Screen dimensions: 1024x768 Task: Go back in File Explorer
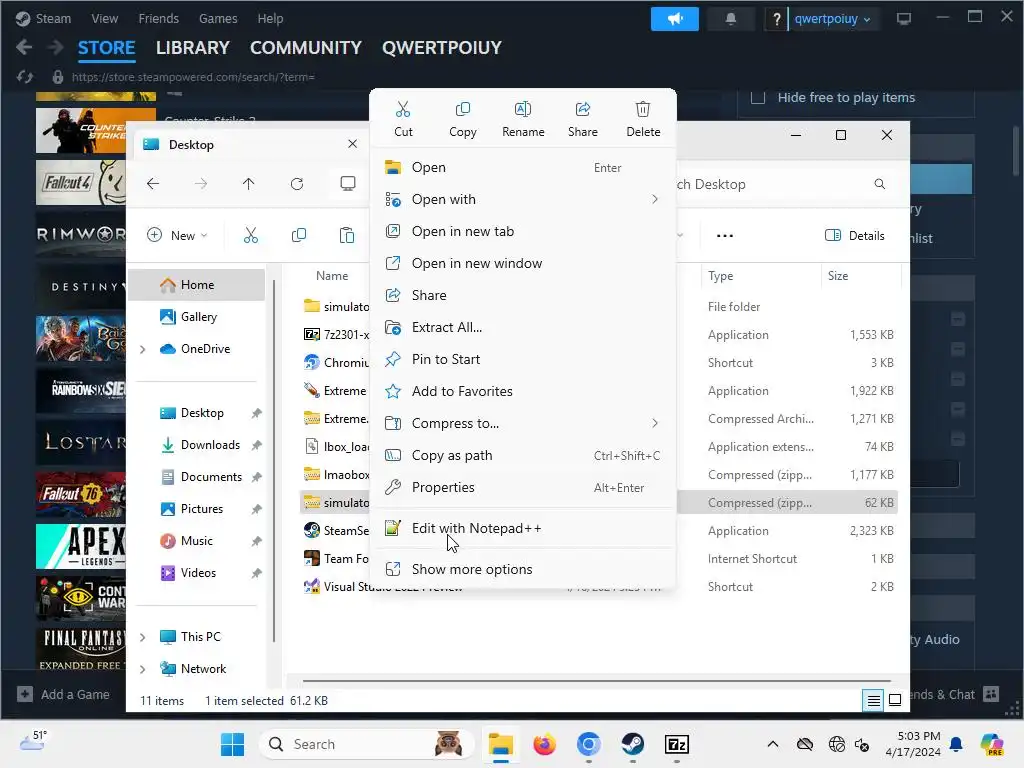click(x=153, y=184)
